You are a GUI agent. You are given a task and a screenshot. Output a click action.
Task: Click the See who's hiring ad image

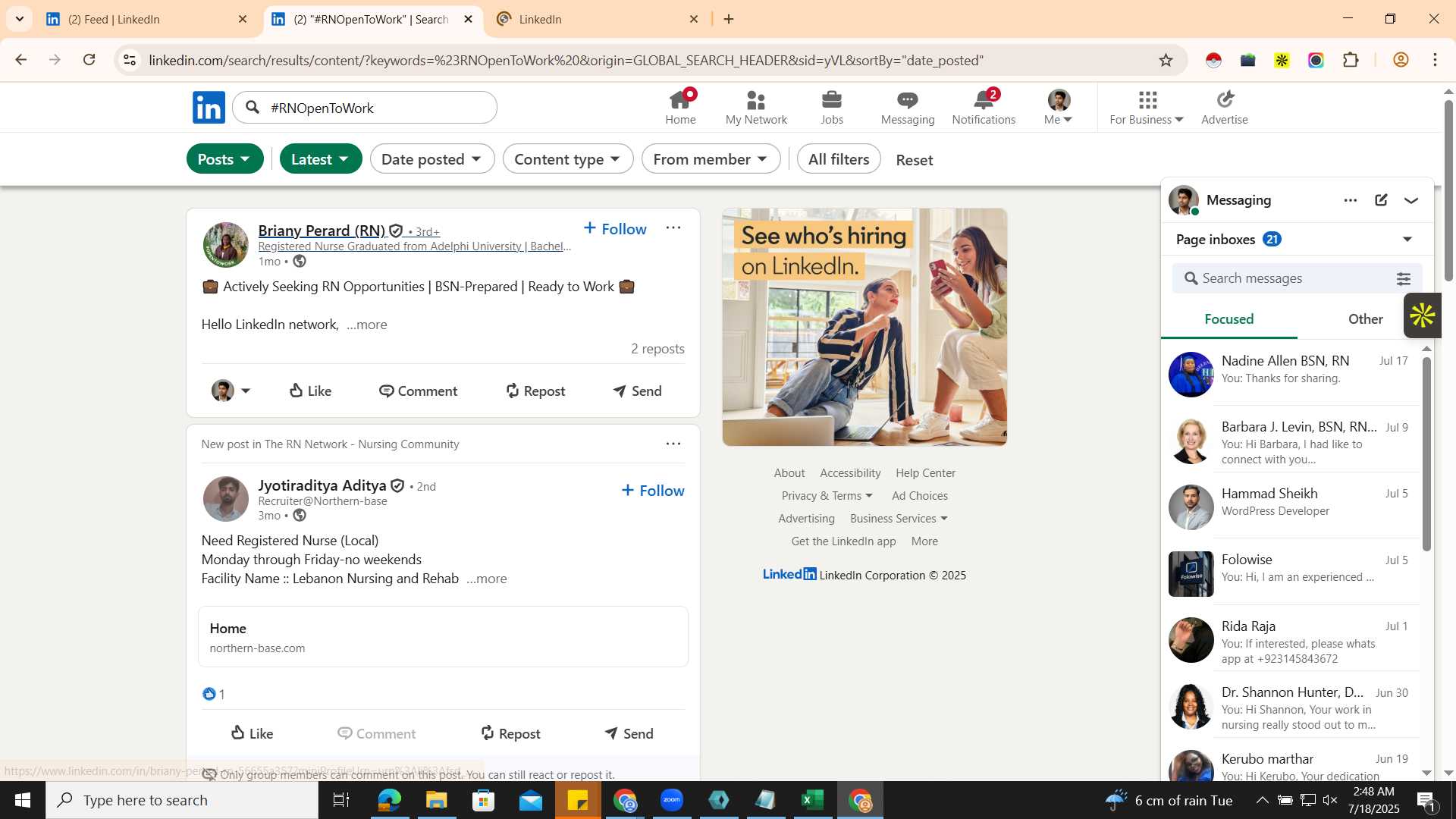(864, 327)
